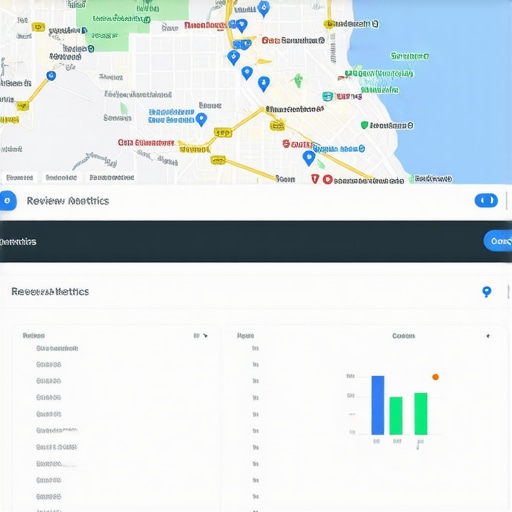
Task: Click the blue map pin beside the blue-labelled place
Action: pyautogui.click(x=201, y=119)
